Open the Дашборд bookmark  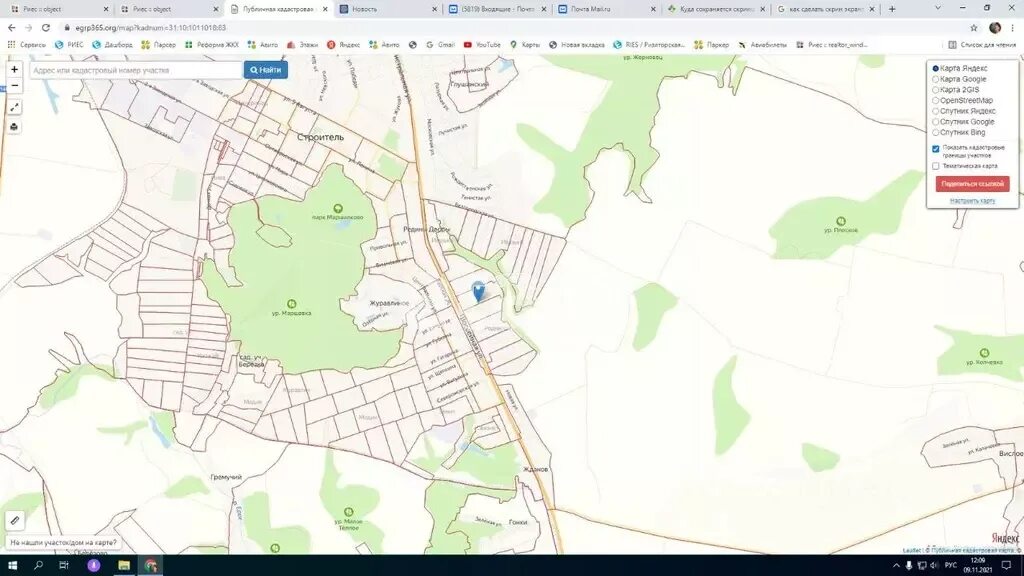pos(112,45)
